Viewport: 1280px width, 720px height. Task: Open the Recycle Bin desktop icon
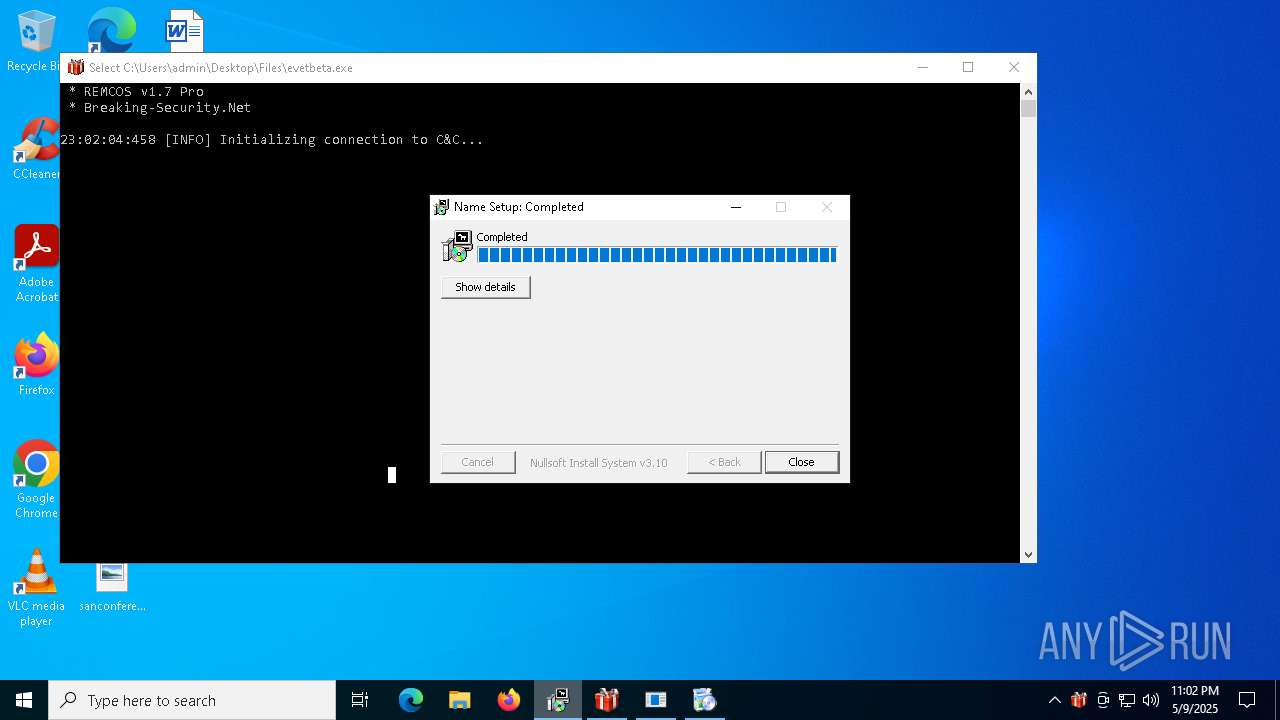click(x=34, y=42)
